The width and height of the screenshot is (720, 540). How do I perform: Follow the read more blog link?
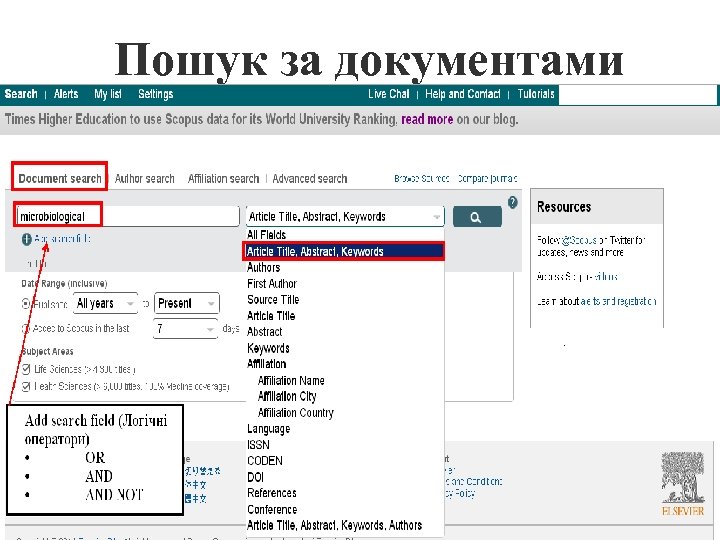pos(427,119)
